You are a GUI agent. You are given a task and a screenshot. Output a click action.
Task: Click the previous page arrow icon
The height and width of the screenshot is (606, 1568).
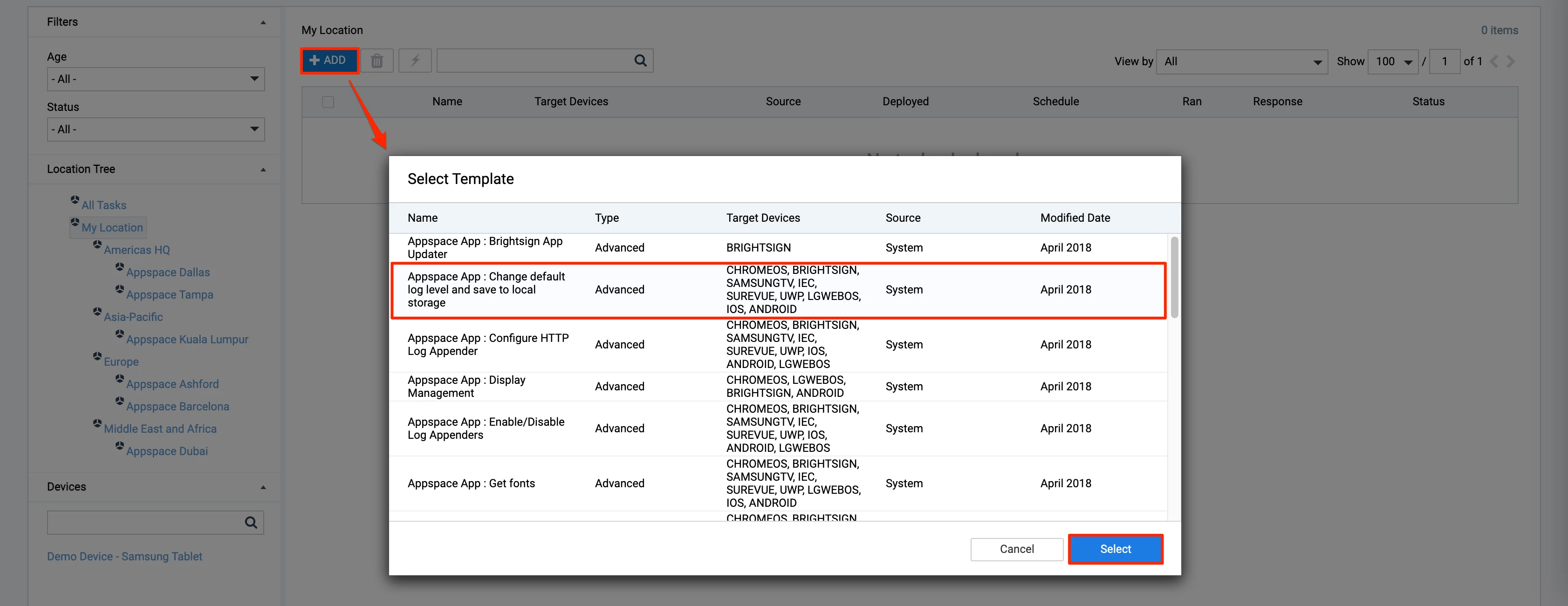[1494, 61]
